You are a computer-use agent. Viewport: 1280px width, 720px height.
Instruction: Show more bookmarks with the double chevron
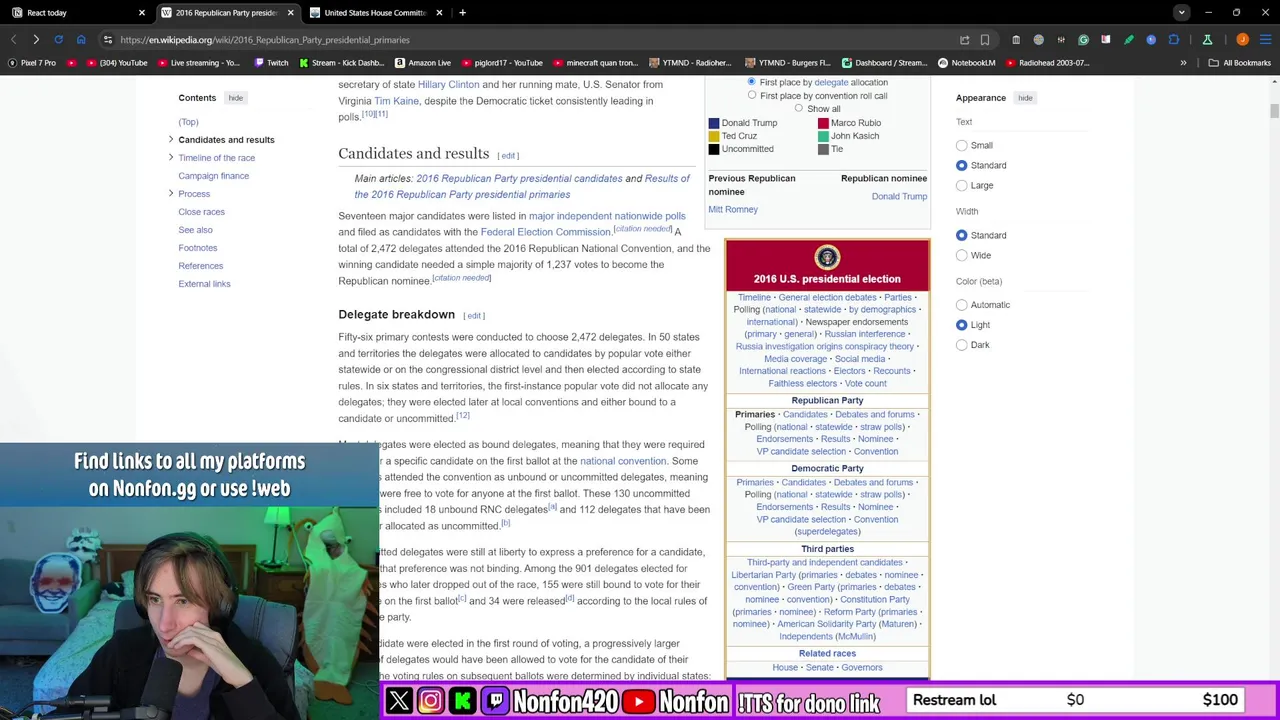click(x=1183, y=63)
